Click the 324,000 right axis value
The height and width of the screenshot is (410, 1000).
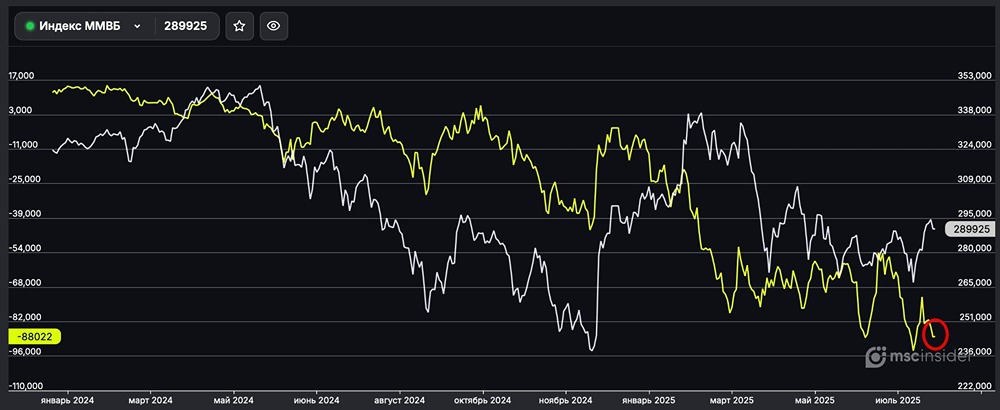click(x=973, y=145)
